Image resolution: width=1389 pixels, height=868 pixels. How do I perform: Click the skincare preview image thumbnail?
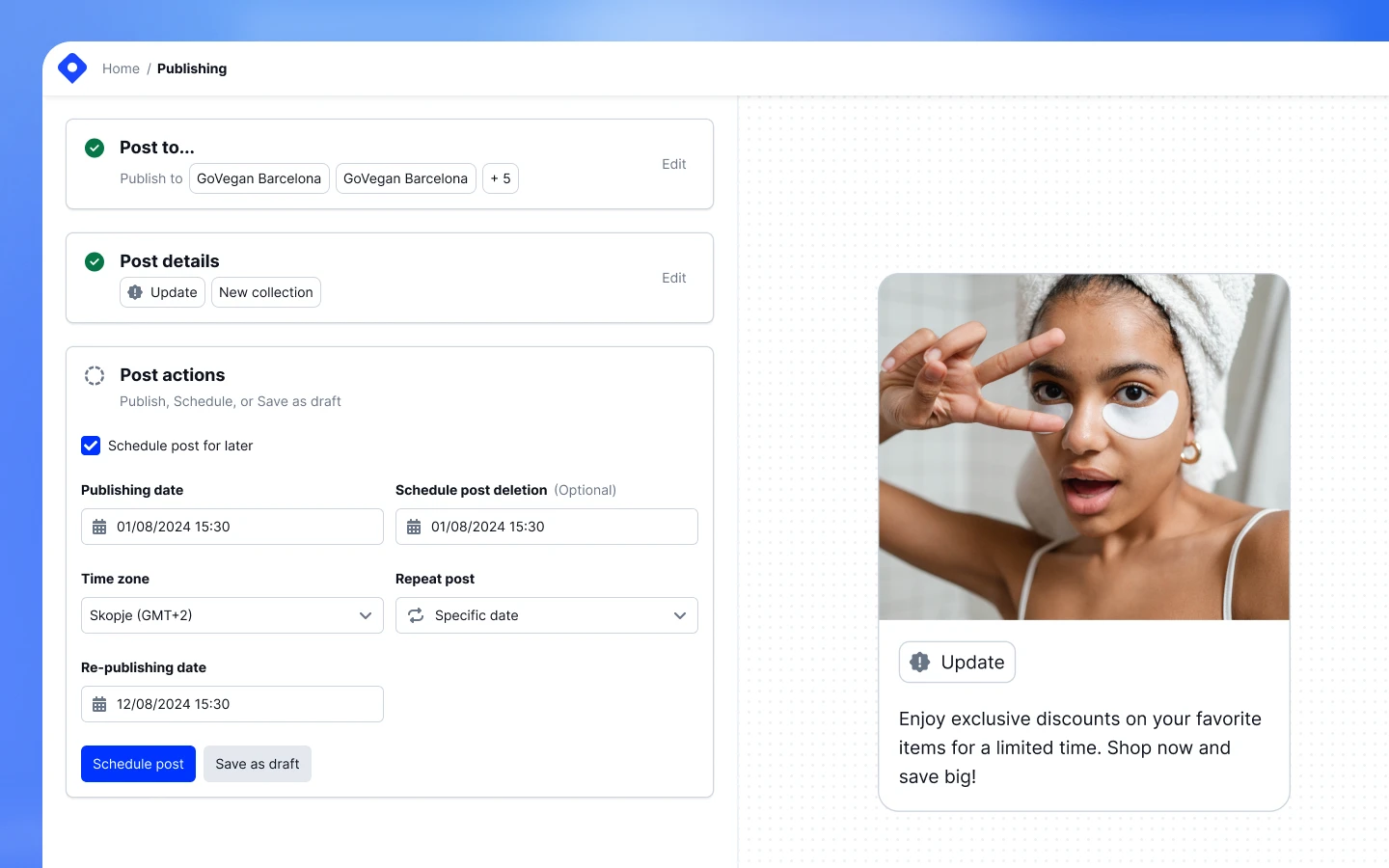click(1083, 446)
